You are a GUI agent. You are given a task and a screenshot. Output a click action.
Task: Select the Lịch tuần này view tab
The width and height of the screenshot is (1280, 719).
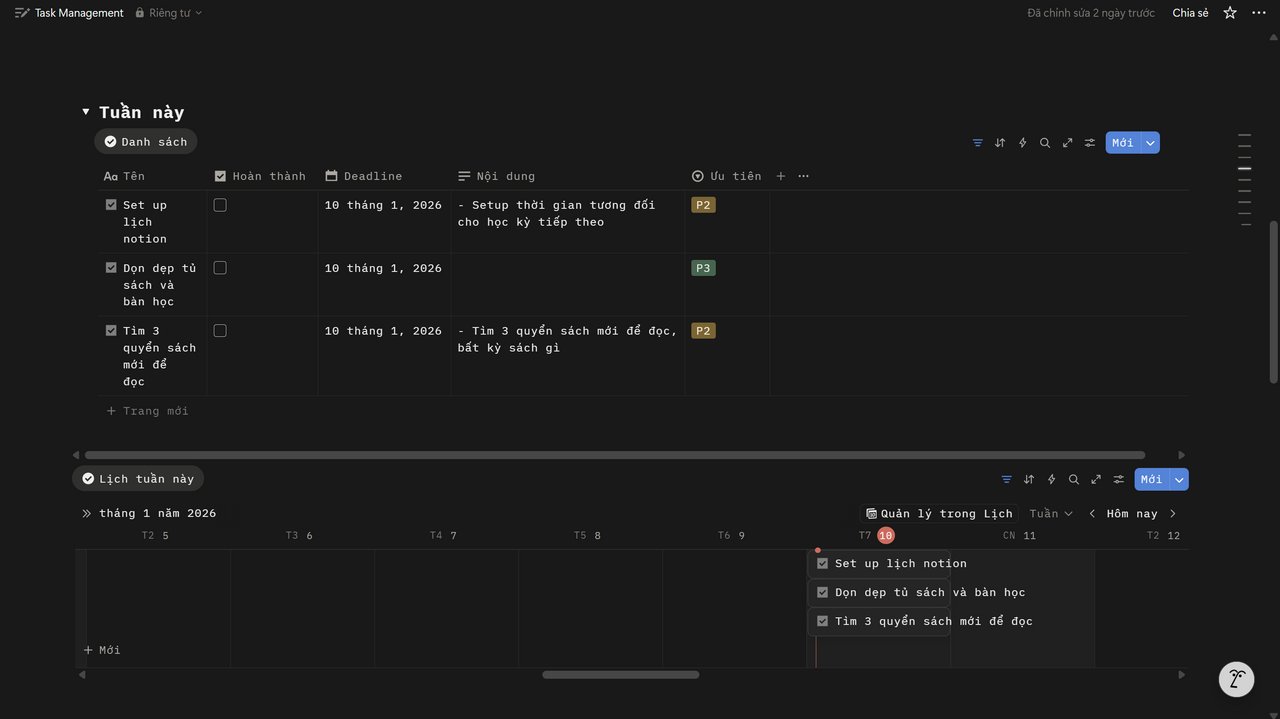[138, 479]
